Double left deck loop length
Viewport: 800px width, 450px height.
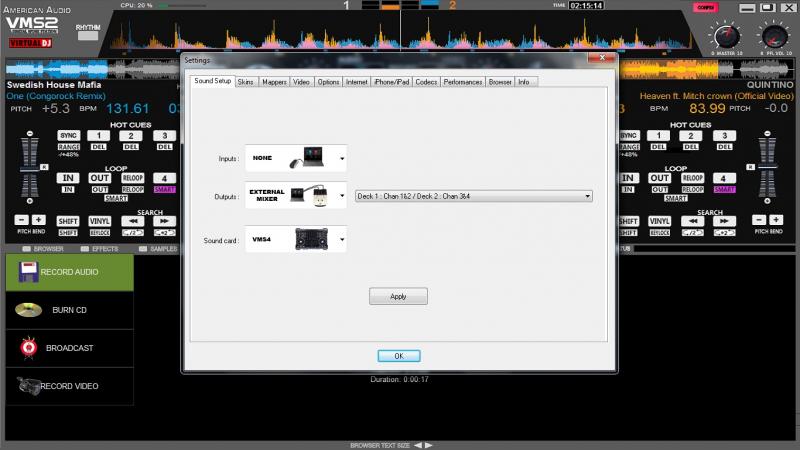[164, 233]
